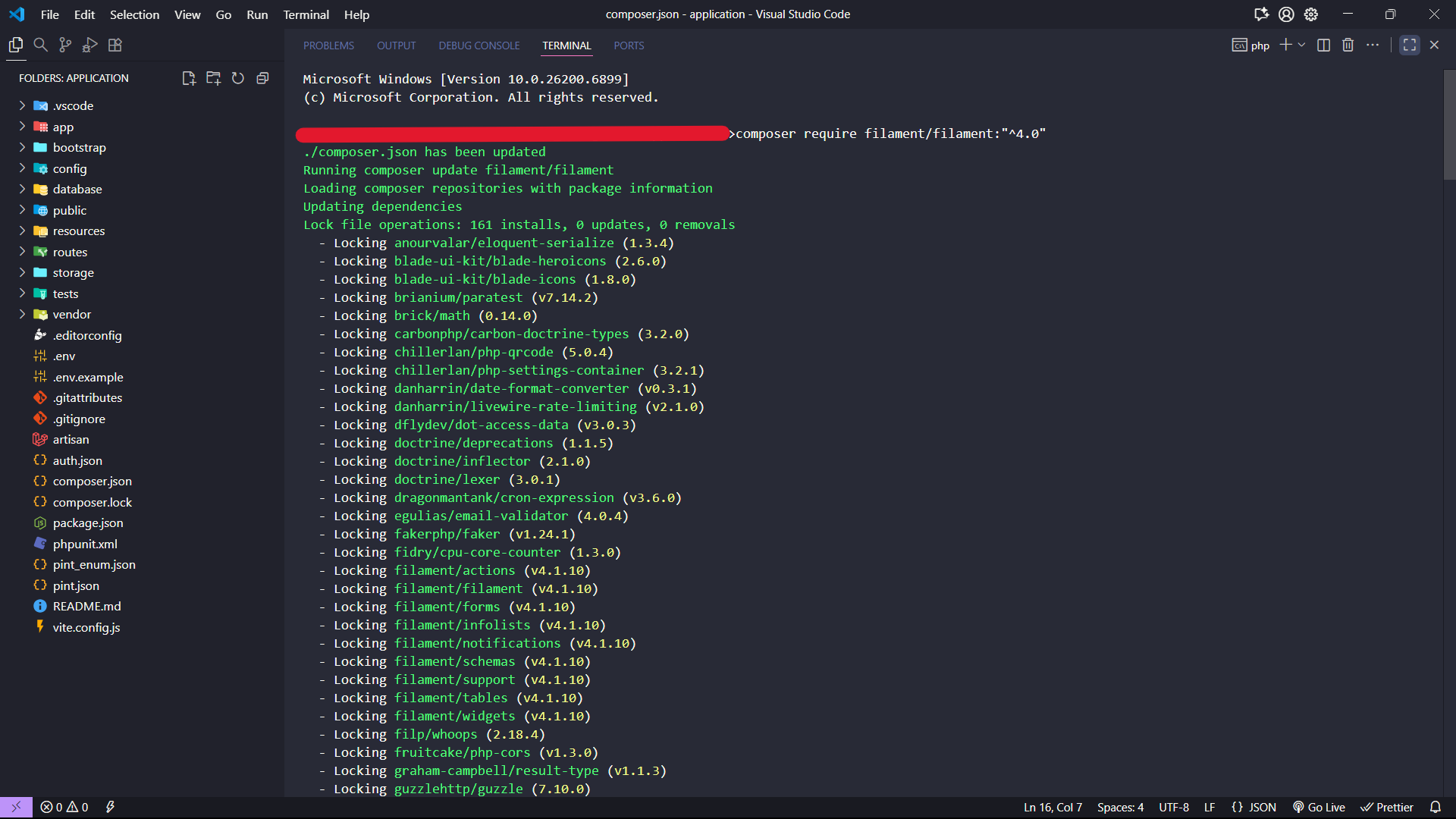Image resolution: width=1456 pixels, height=819 pixels.
Task: Open the Terminal menu
Action: click(x=306, y=14)
